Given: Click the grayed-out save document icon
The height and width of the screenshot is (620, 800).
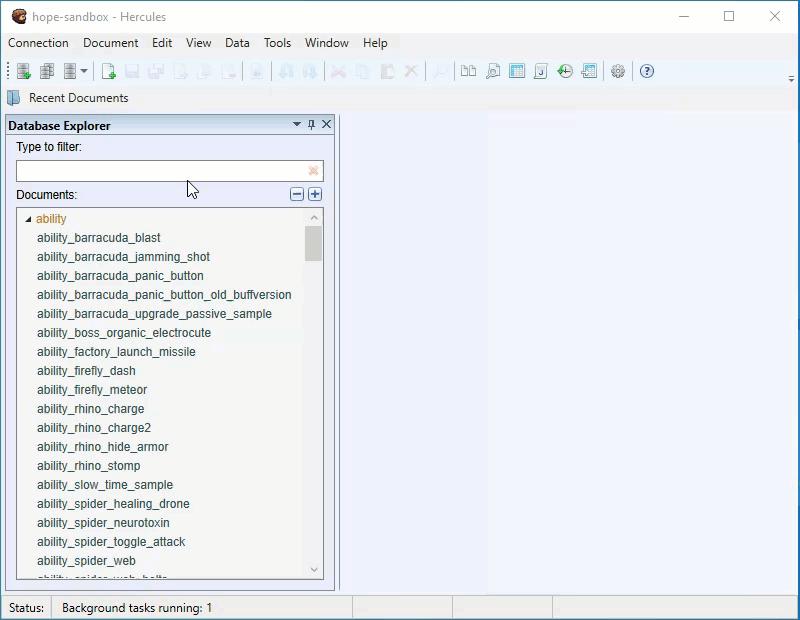Looking at the screenshot, I should (132, 71).
